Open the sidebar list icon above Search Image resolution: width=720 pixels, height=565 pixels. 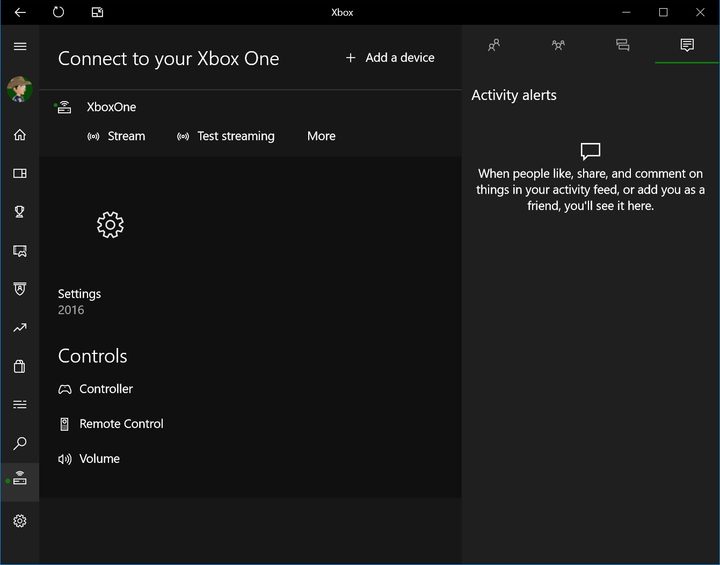point(20,405)
